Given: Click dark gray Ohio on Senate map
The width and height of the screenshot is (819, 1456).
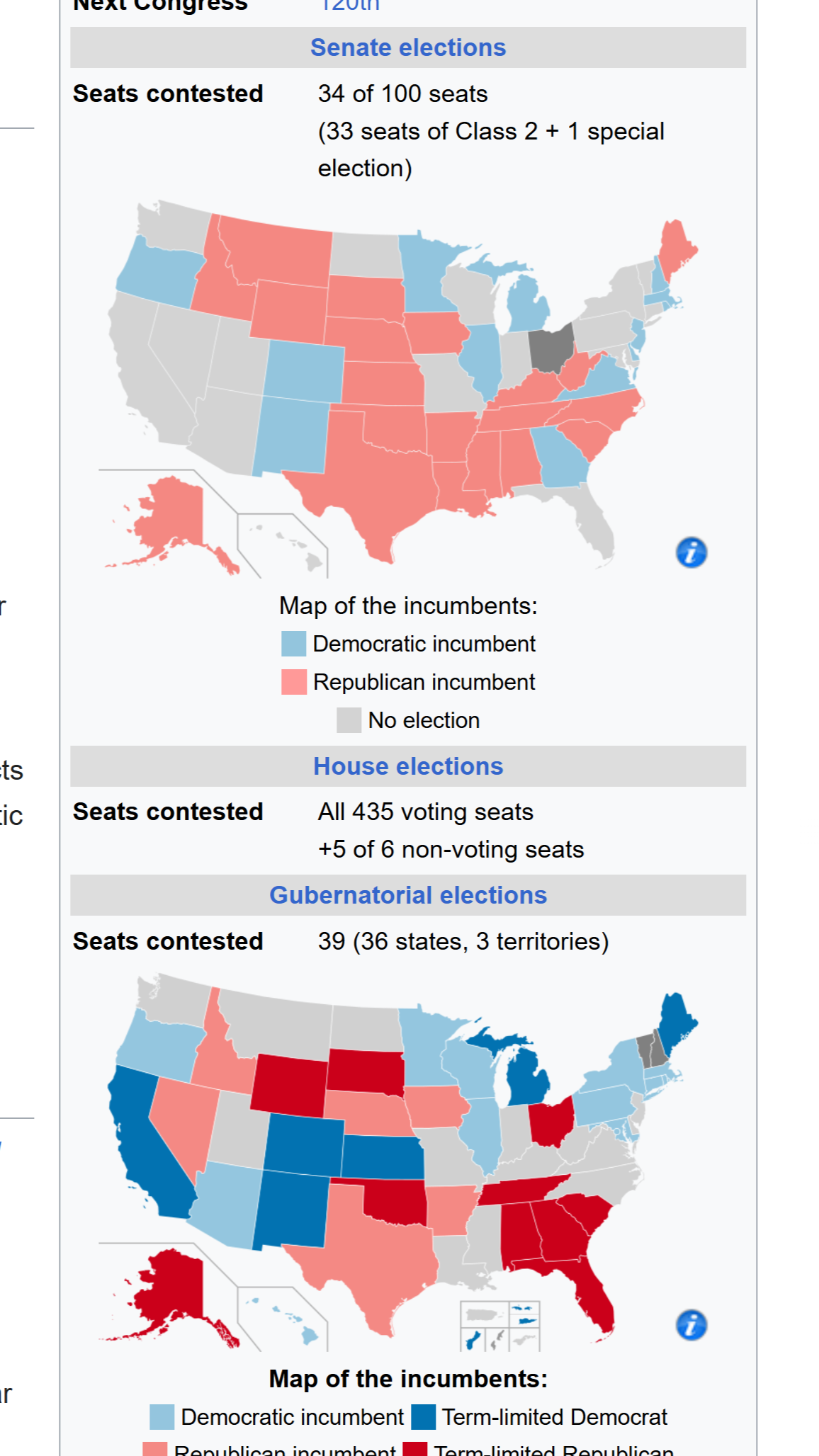Looking at the screenshot, I should coord(551,348).
